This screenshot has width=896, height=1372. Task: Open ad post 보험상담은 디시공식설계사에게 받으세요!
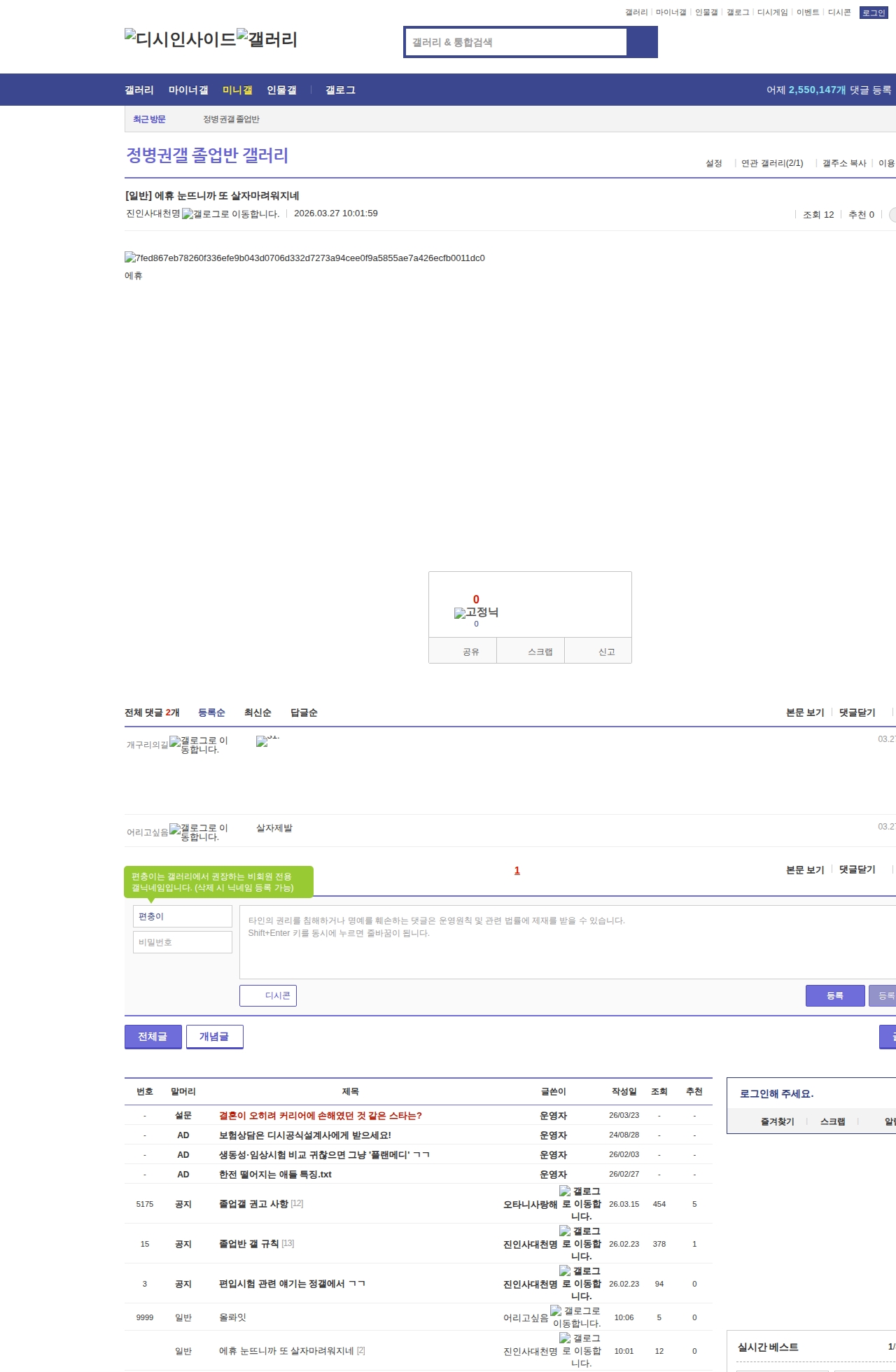click(x=305, y=1135)
